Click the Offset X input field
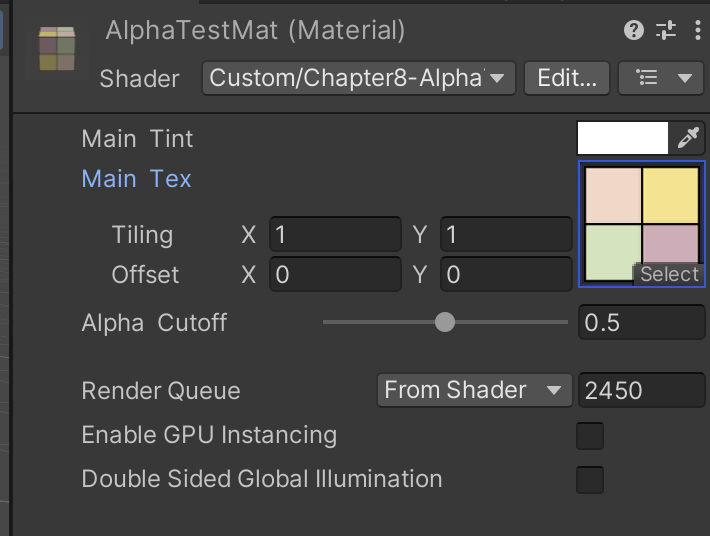The width and height of the screenshot is (710, 536). click(335, 274)
